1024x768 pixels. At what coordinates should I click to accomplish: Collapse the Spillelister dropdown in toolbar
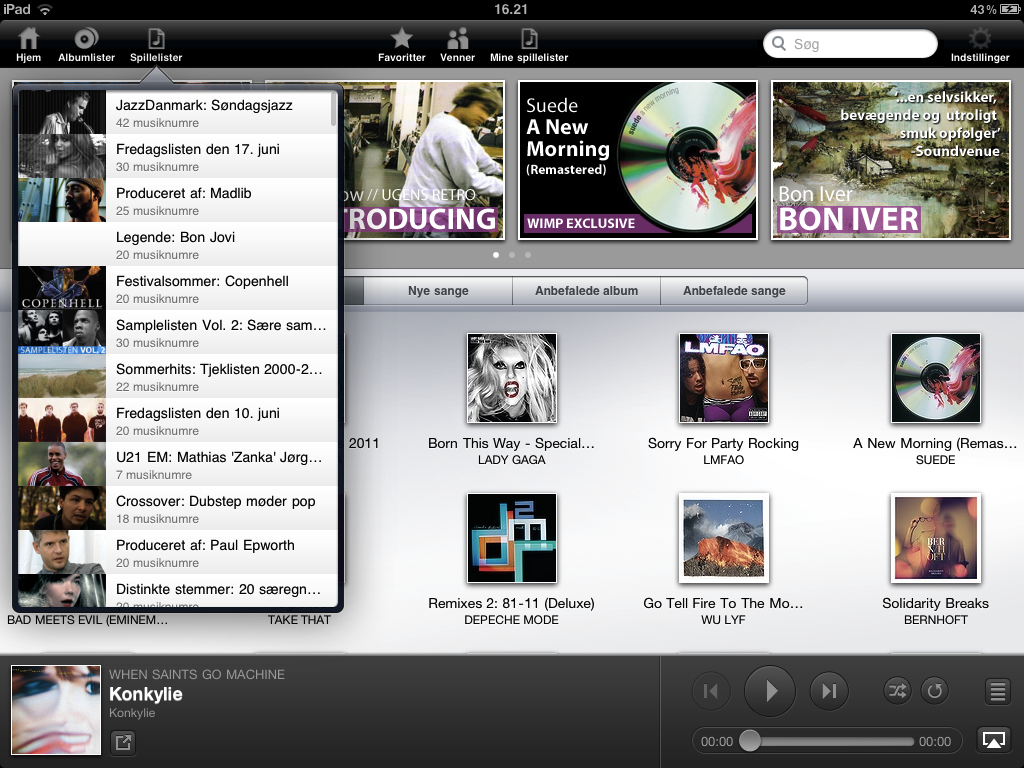[156, 45]
